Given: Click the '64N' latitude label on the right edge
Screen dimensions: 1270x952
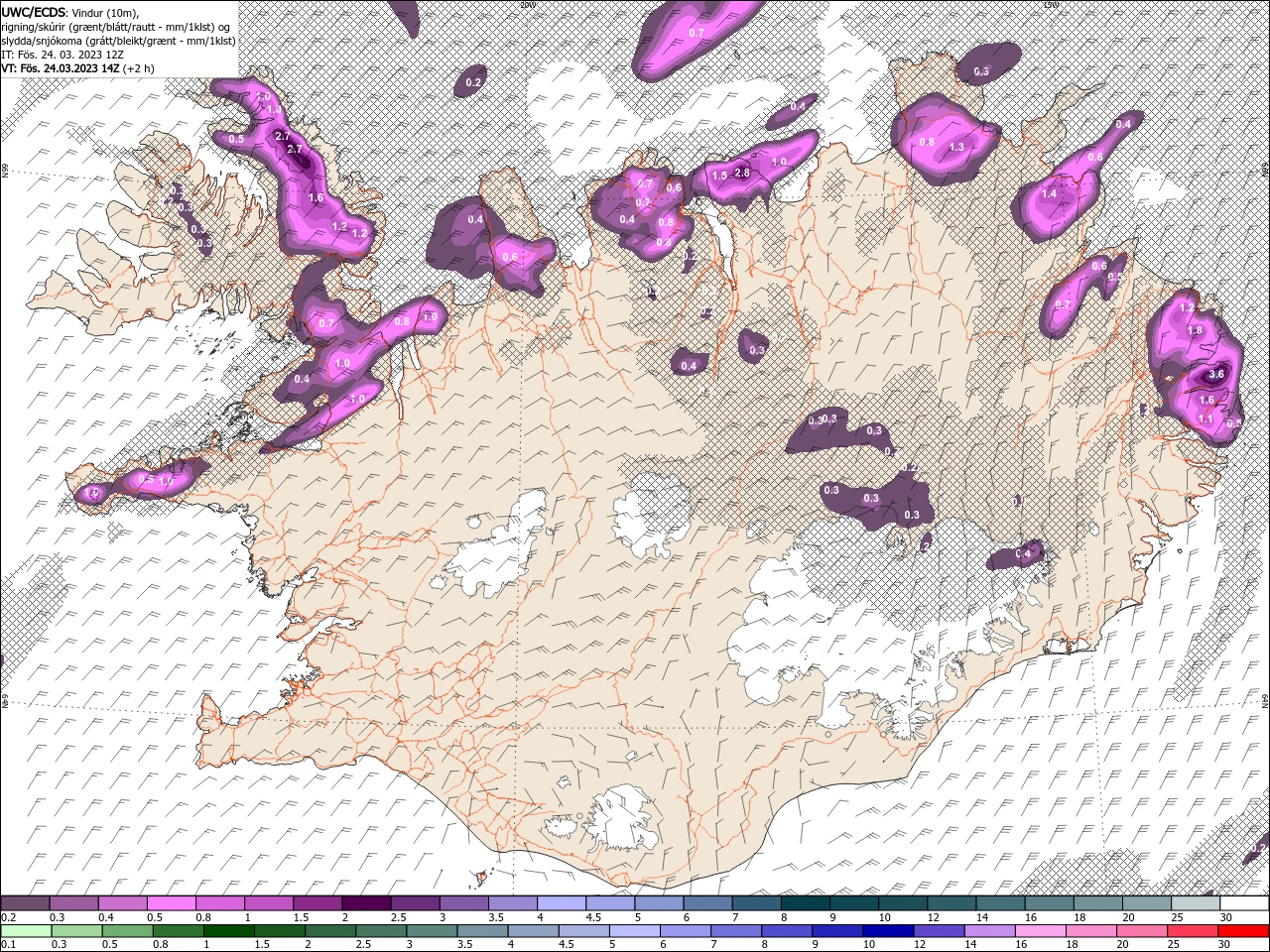Looking at the screenshot, I should (1265, 700).
